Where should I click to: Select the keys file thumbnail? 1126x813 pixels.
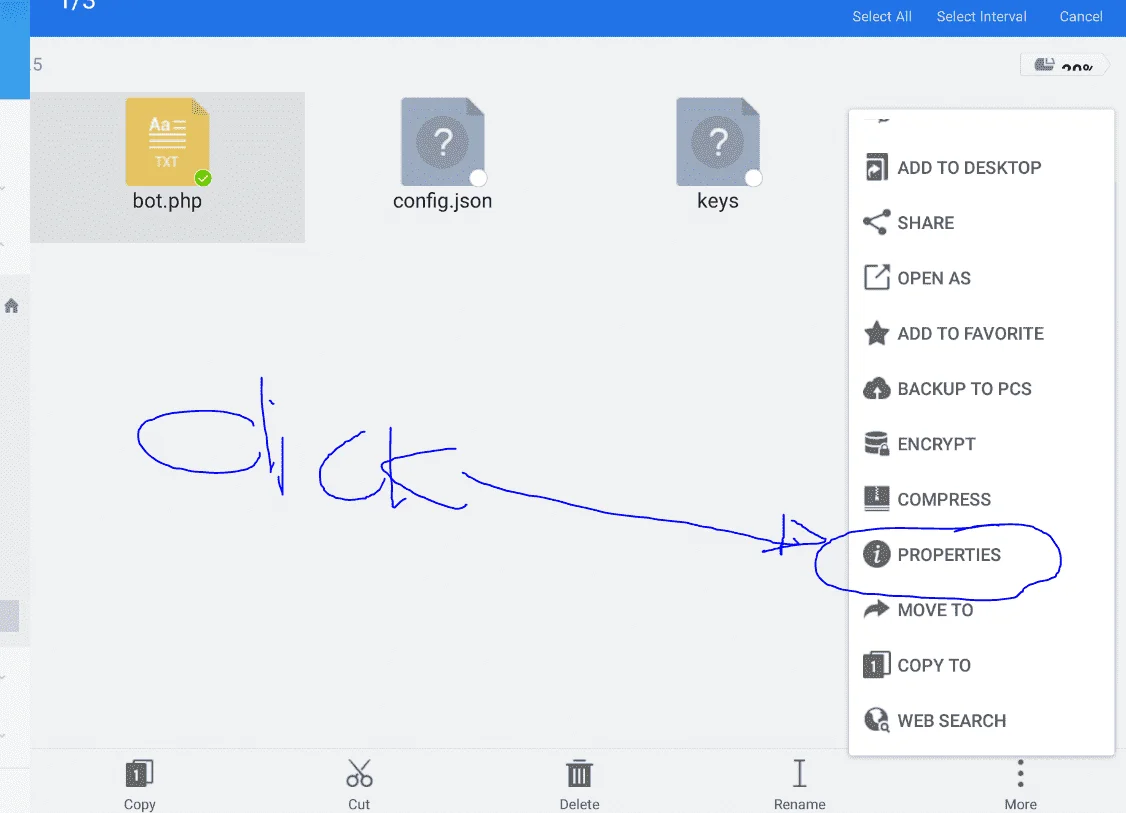(718, 141)
